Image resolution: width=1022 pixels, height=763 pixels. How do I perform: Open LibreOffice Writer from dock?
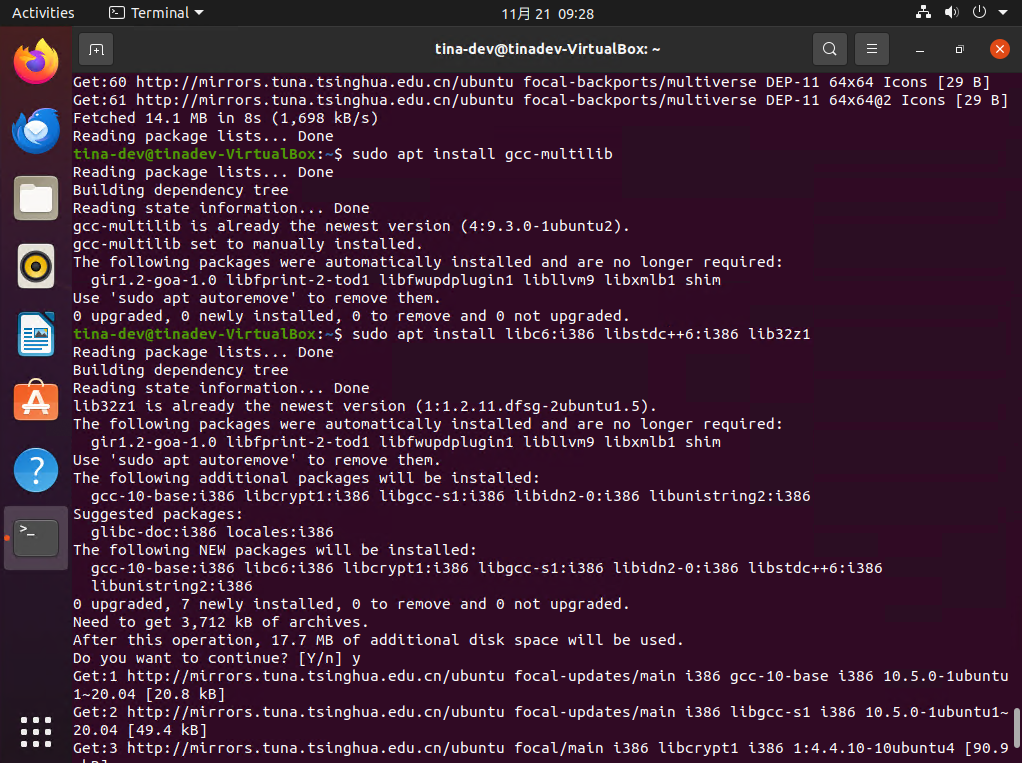click(x=36, y=334)
